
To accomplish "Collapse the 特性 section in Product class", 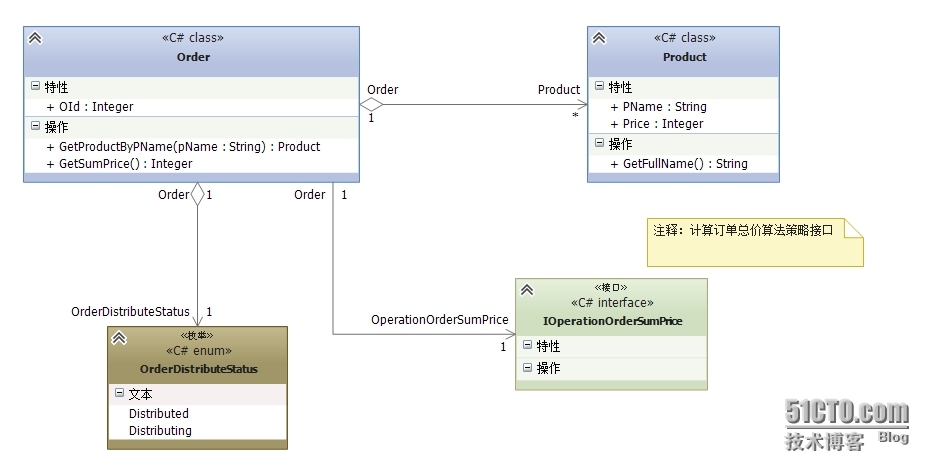I will [x=599, y=87].
